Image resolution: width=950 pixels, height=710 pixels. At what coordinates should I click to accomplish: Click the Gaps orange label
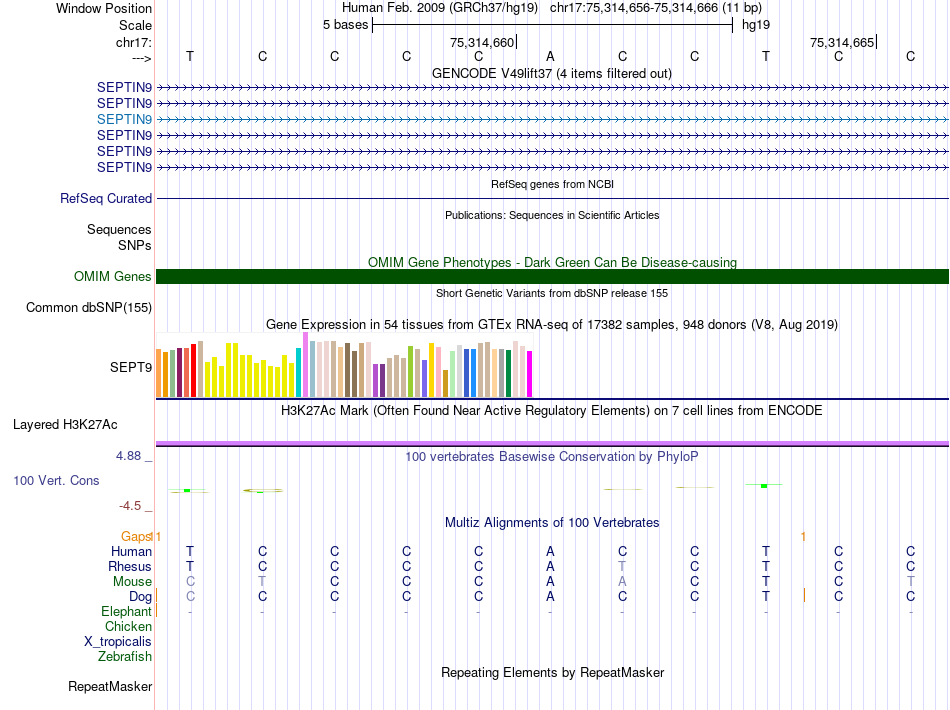click(x=136, y=536)
